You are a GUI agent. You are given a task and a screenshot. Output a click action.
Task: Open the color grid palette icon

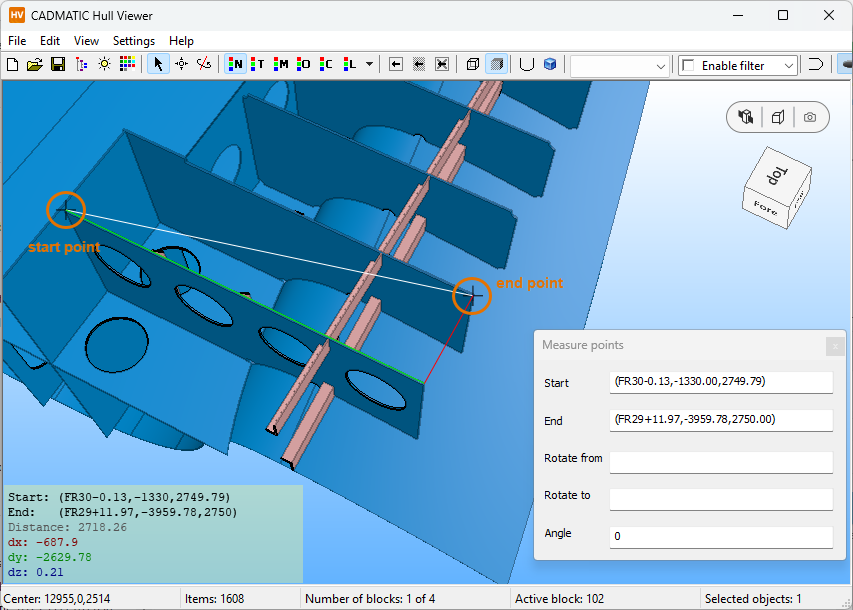127,64
